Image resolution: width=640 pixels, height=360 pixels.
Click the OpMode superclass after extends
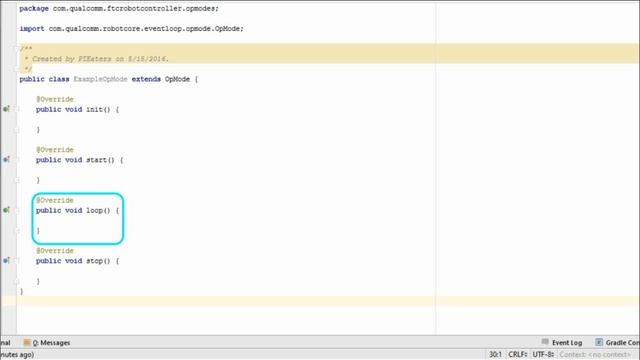pyautogui.click(x=177, y=79)
